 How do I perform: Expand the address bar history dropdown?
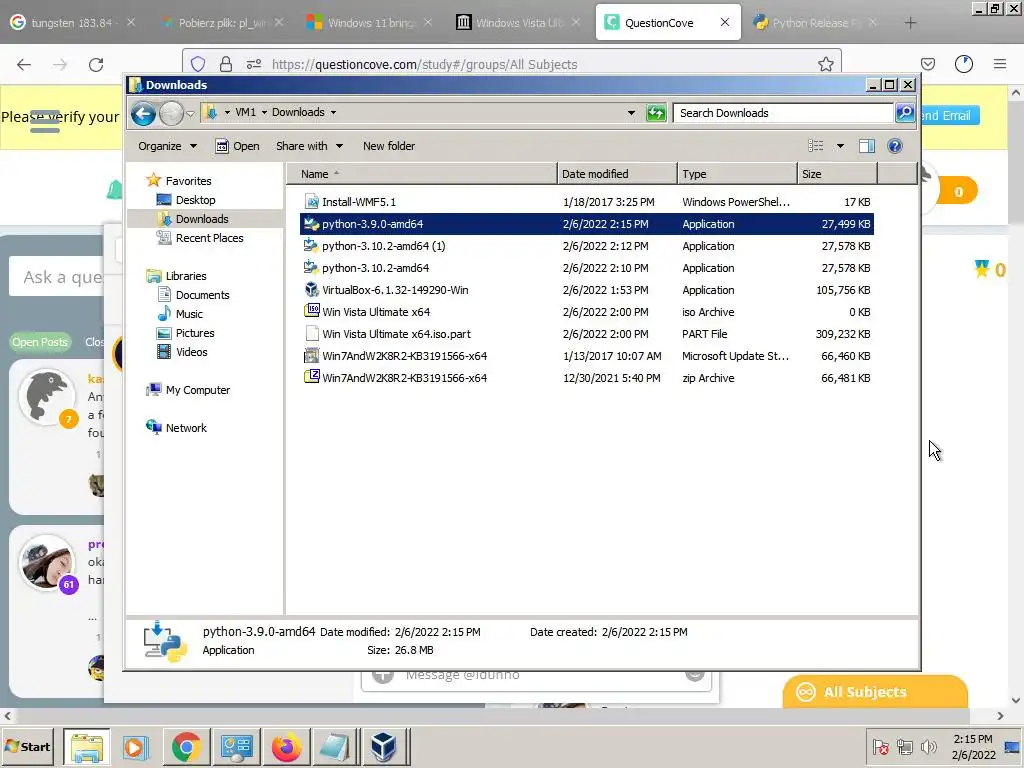pyautogui.click(x=631, y=113)
